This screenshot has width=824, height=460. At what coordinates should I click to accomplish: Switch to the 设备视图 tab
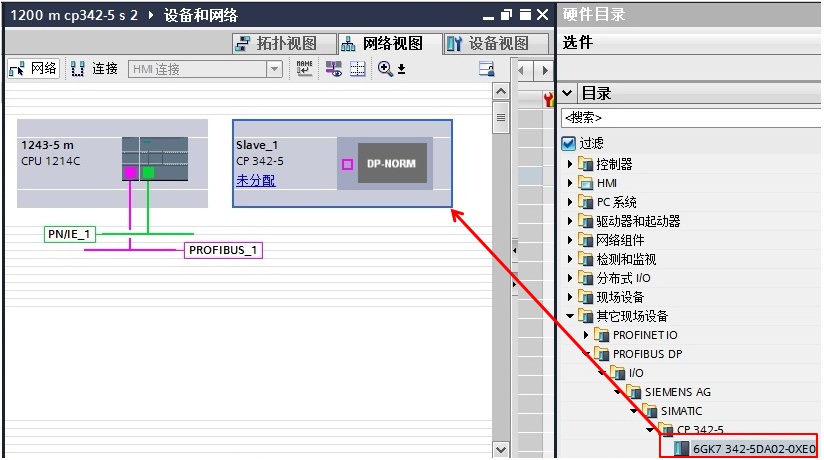pos(496,44)
